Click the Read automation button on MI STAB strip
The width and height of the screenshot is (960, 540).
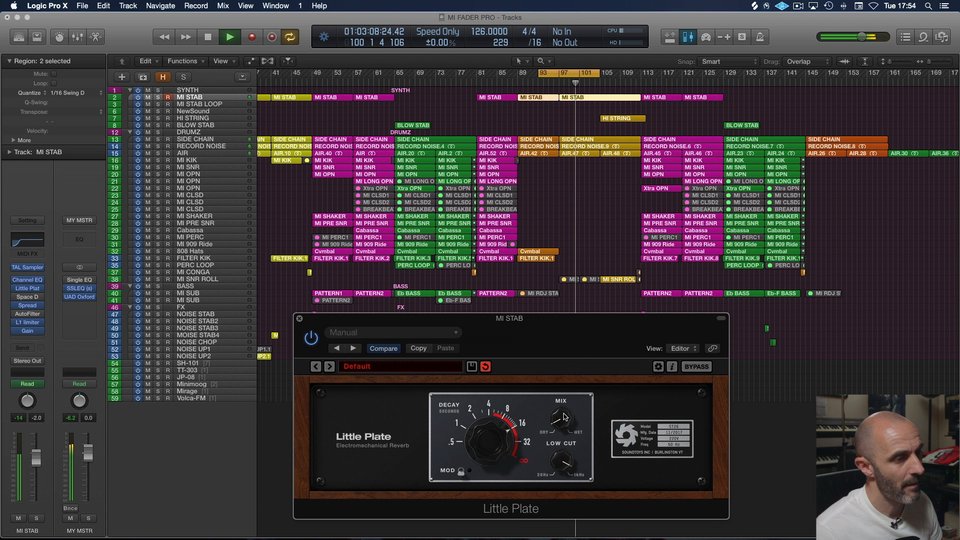pos(28,384)
